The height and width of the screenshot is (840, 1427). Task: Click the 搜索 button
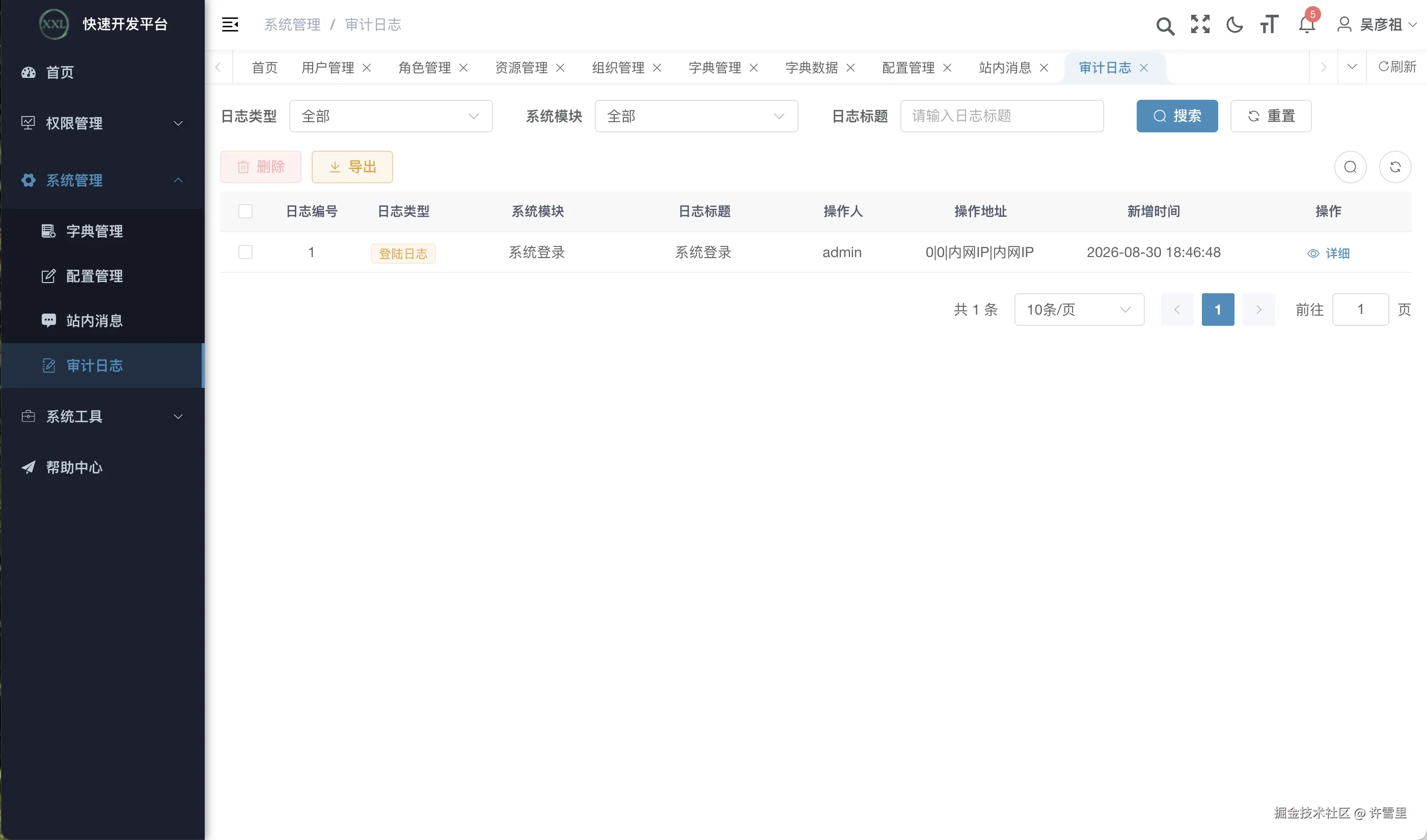pos(1177,116)
